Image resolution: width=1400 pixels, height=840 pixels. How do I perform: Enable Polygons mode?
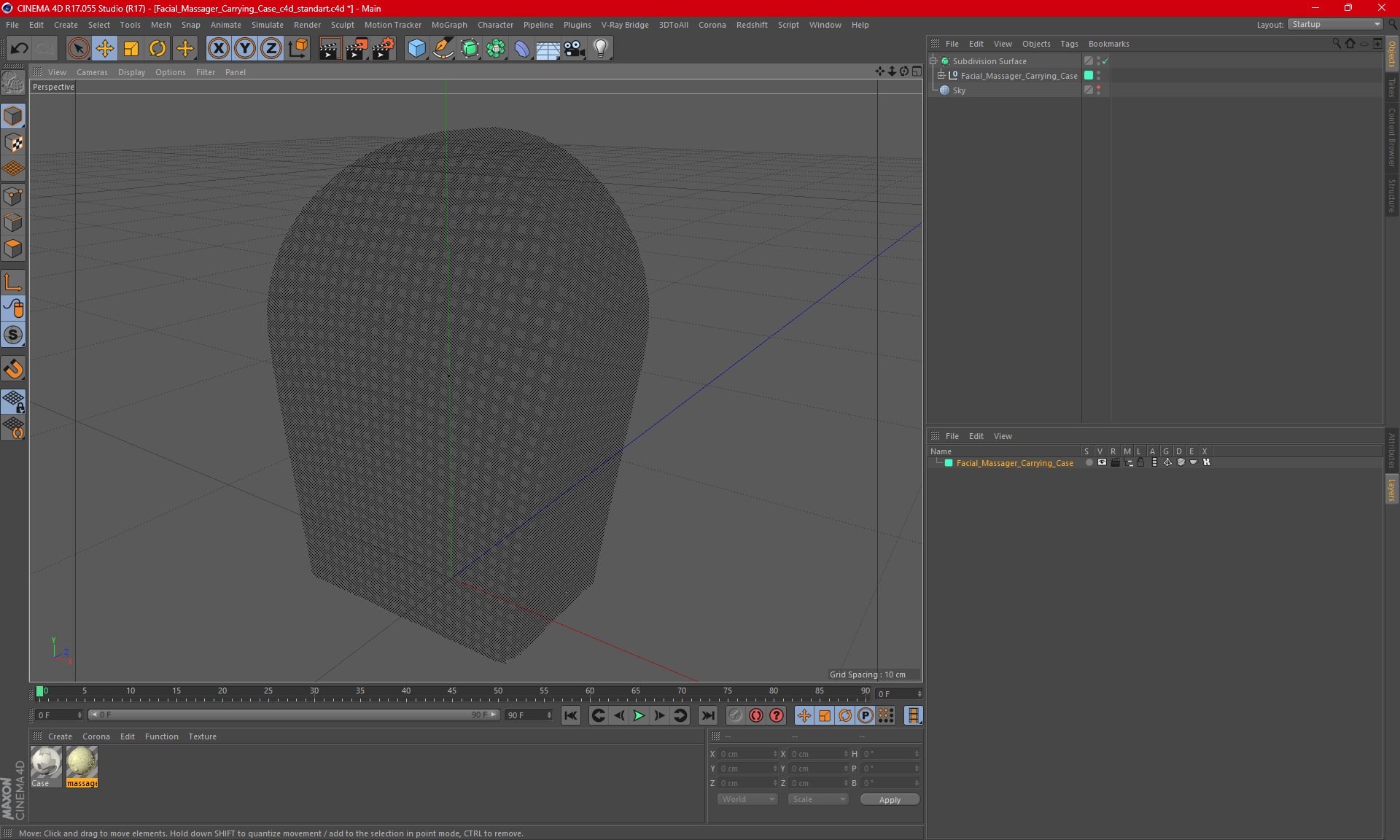point(13,249)
